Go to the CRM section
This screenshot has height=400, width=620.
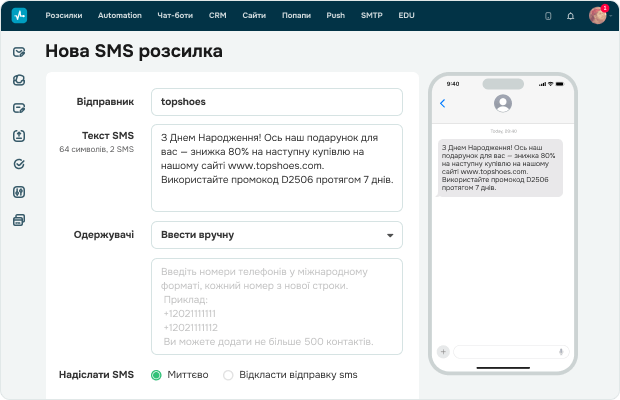(217, 16)
